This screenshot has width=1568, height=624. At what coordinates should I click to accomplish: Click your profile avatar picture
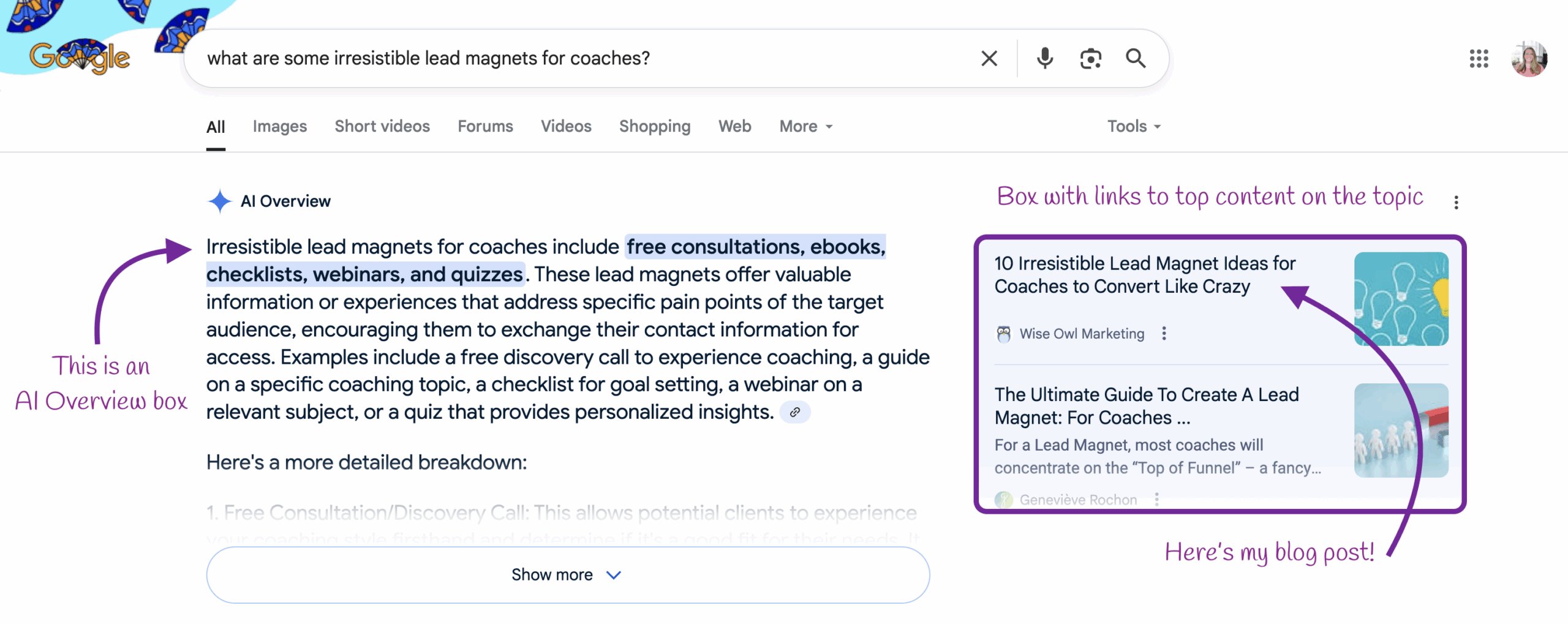point(1529,59)
